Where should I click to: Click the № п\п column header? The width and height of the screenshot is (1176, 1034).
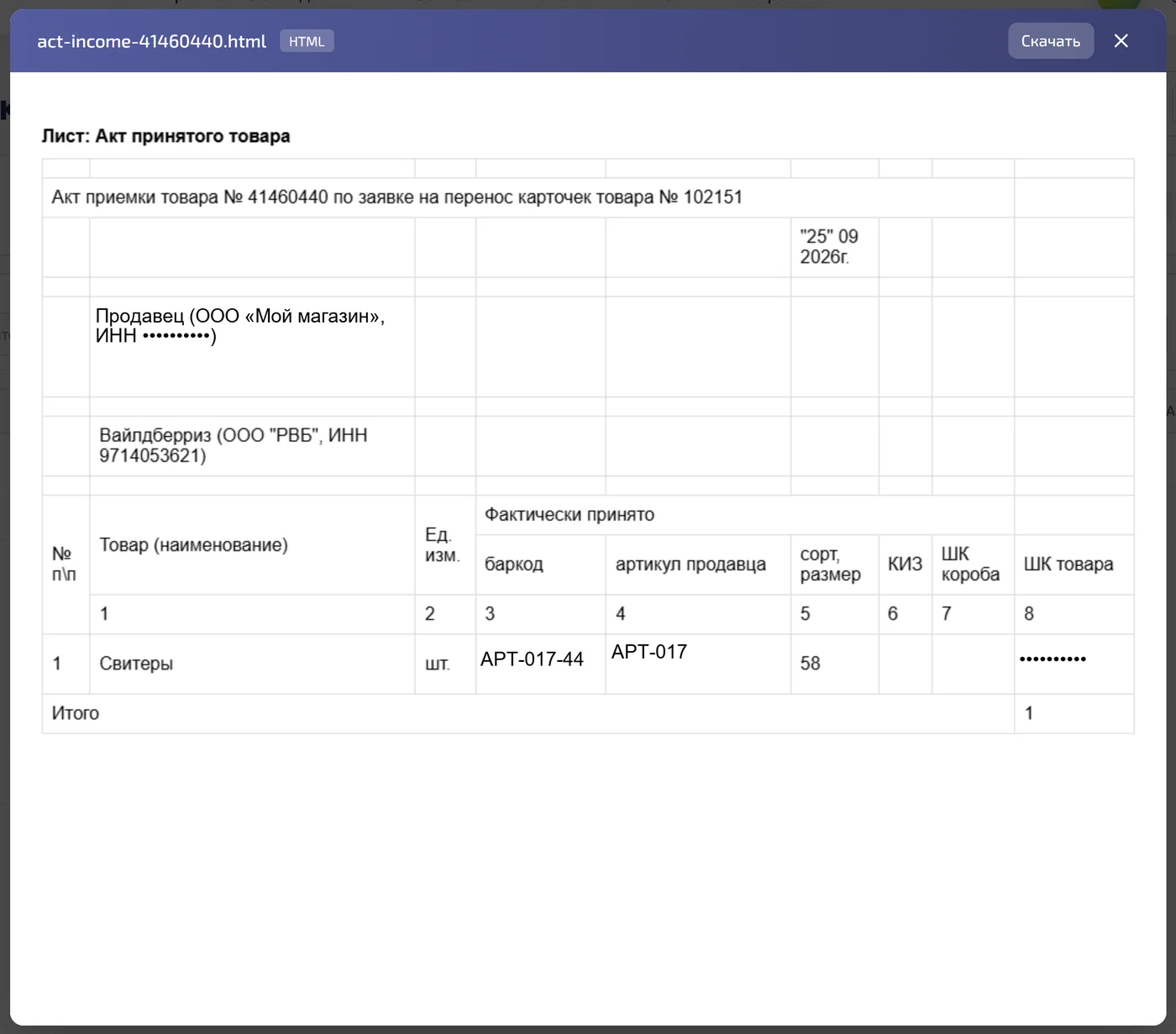66,564
